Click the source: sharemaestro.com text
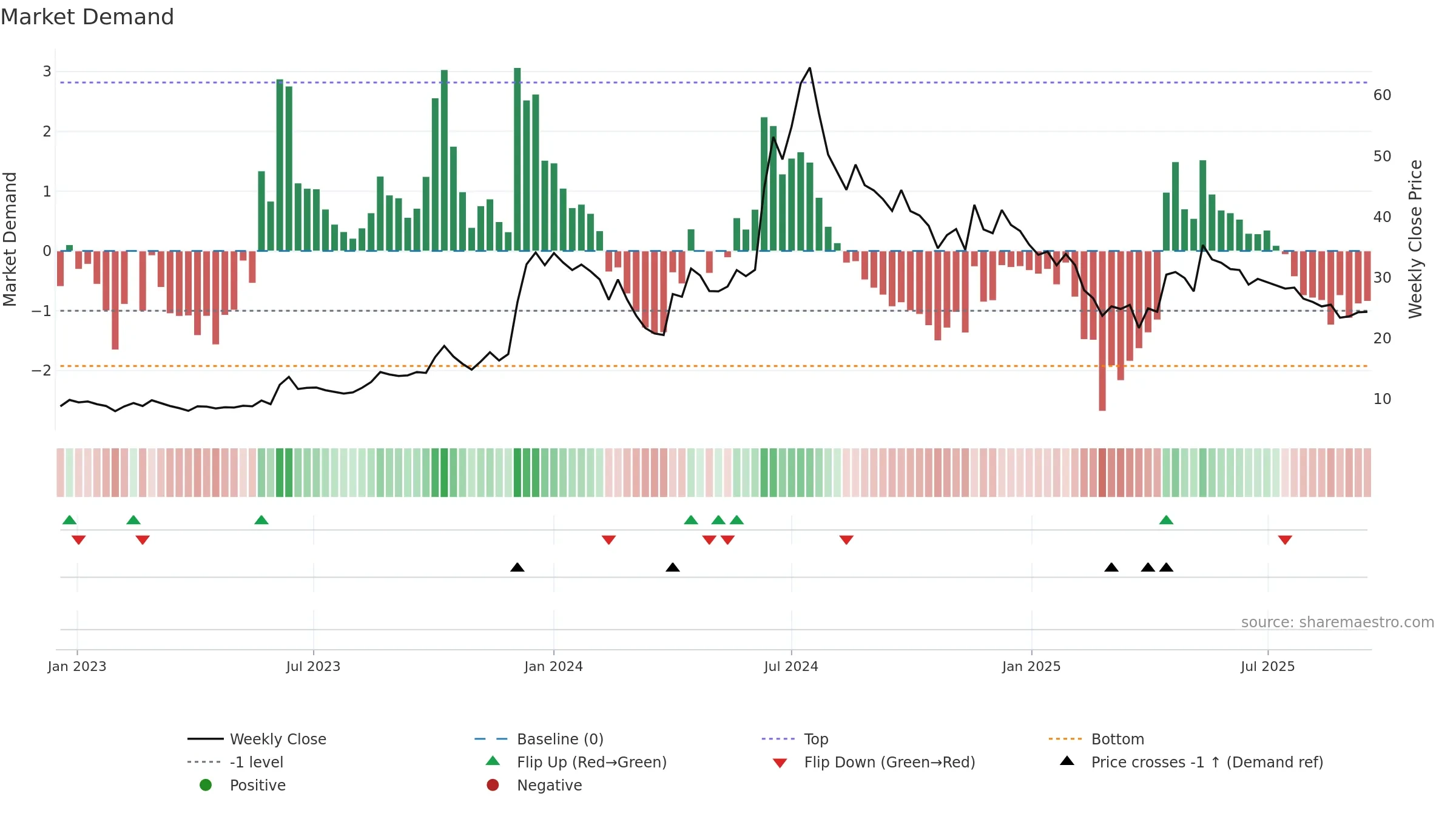The height and width of the screenshot is (819, 1456). coord(1338,622)
